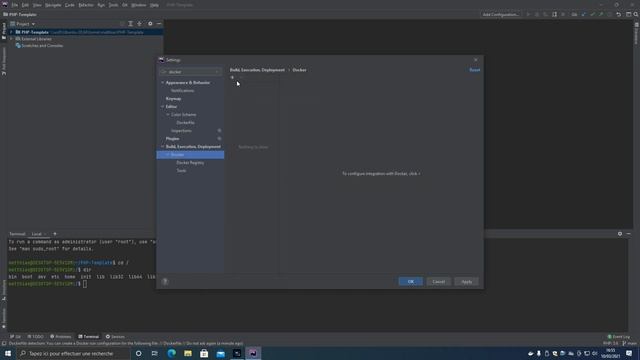Switch to PhpStorm taskbar icon
This screenshot has height=360, width=640.
pyautogui.click(x=253, y=353)
